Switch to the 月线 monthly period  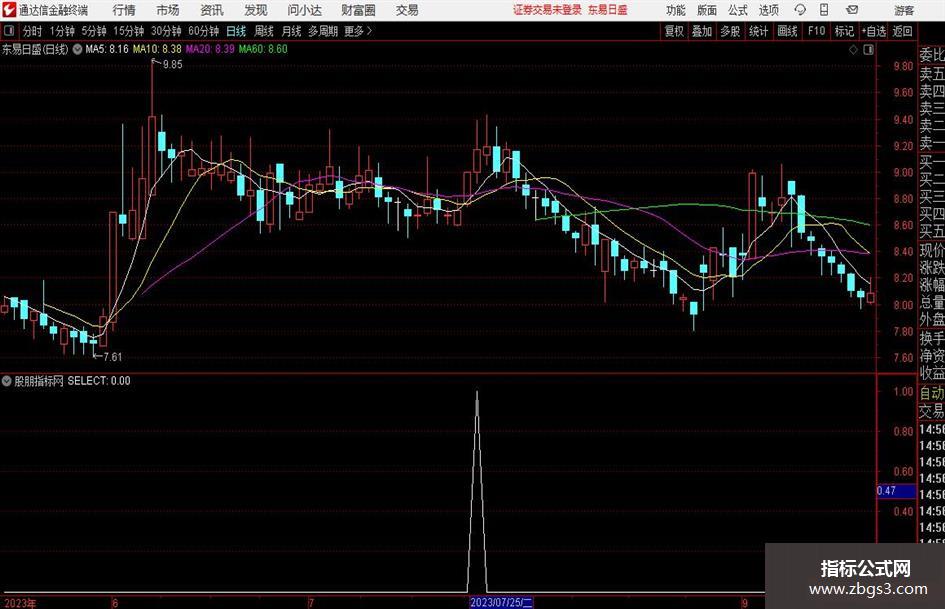tap(292, 31)
